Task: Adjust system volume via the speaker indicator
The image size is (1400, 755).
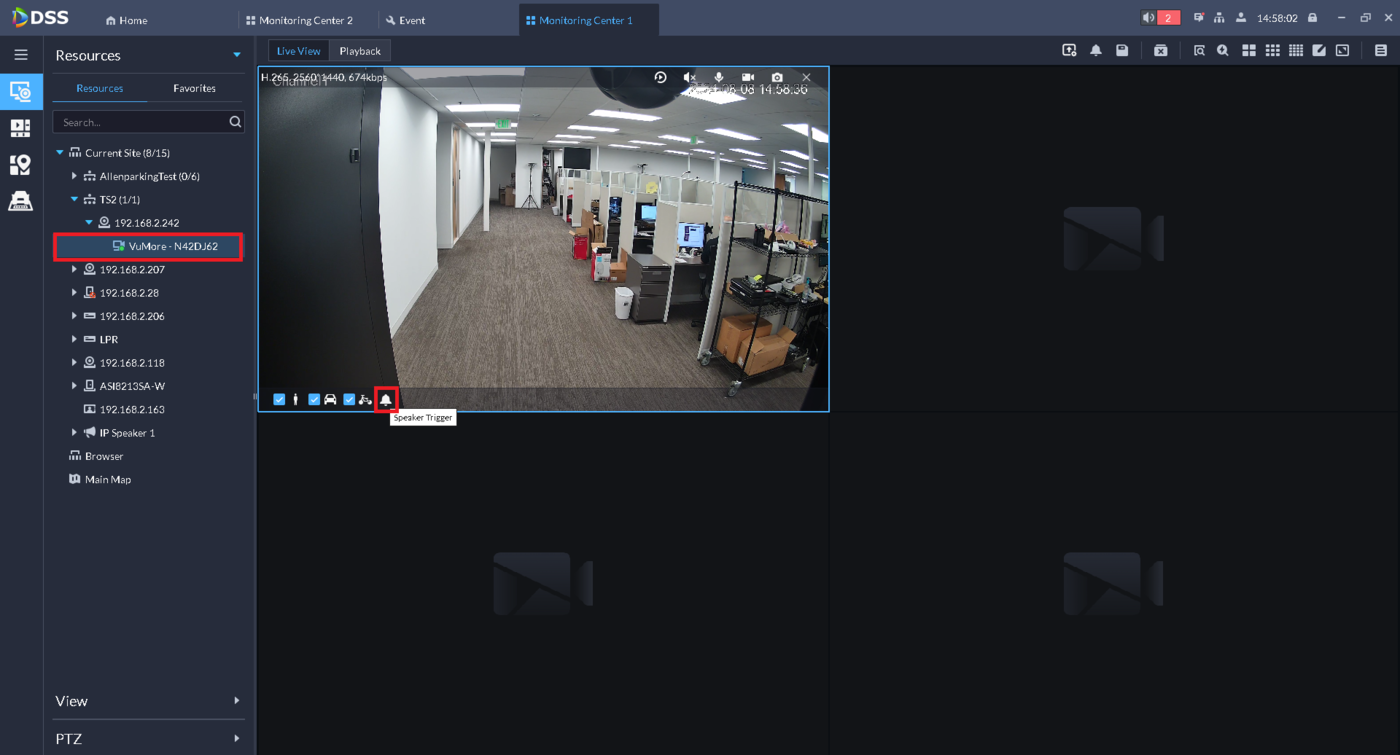Action: pos(1147,16)
